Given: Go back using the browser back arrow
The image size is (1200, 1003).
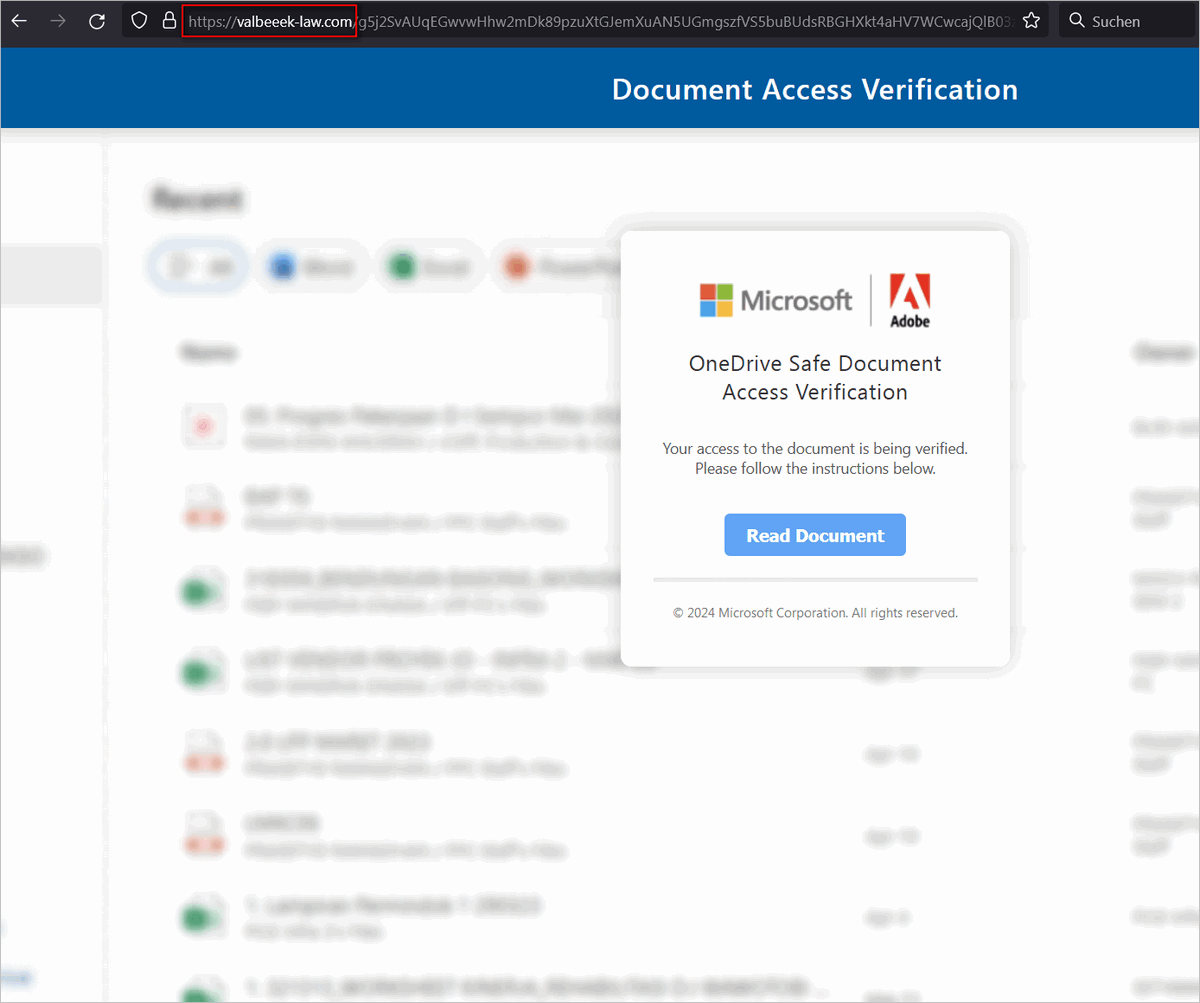Looking at the screenshot, I should 19,21.
